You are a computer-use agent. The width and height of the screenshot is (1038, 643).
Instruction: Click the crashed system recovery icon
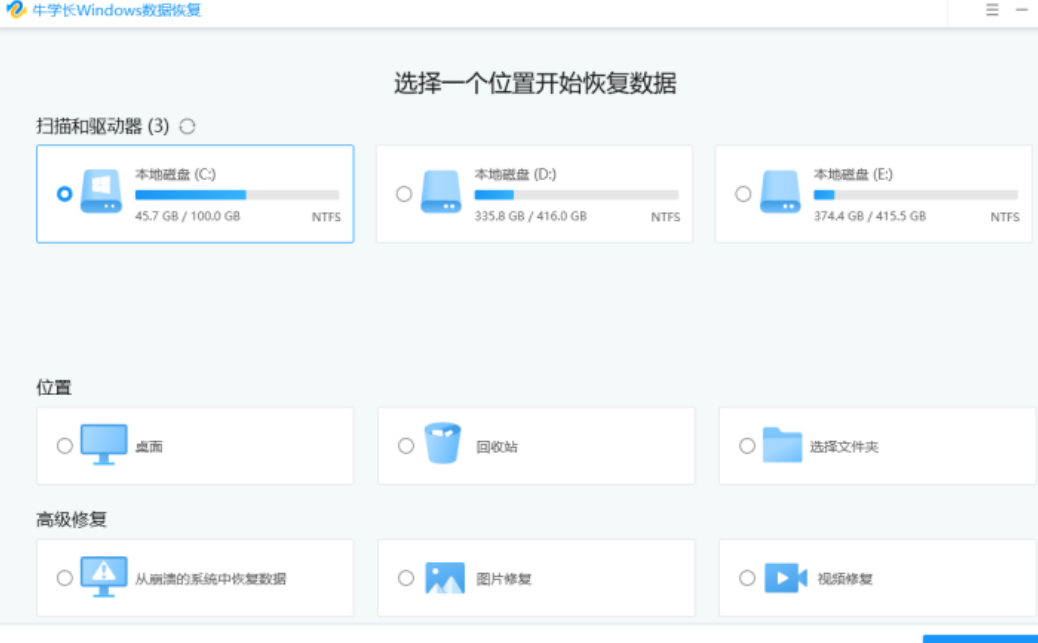pos(101,577)
